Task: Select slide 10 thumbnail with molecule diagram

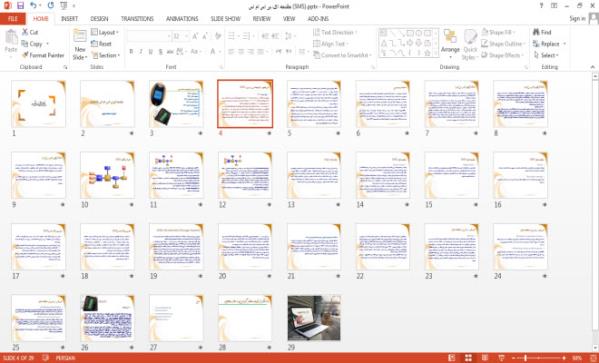Action: (x=107, y=175)
